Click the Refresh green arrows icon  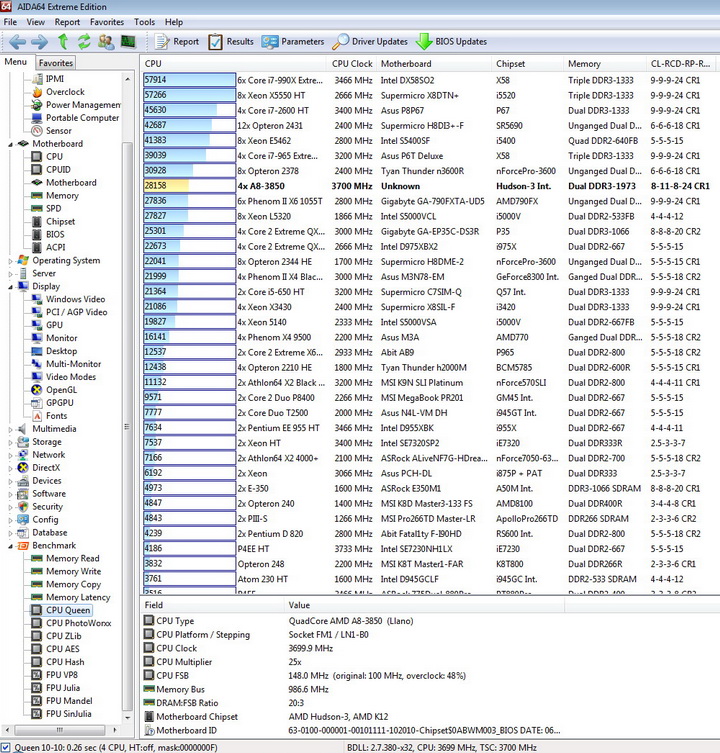[x=84, y=42]
